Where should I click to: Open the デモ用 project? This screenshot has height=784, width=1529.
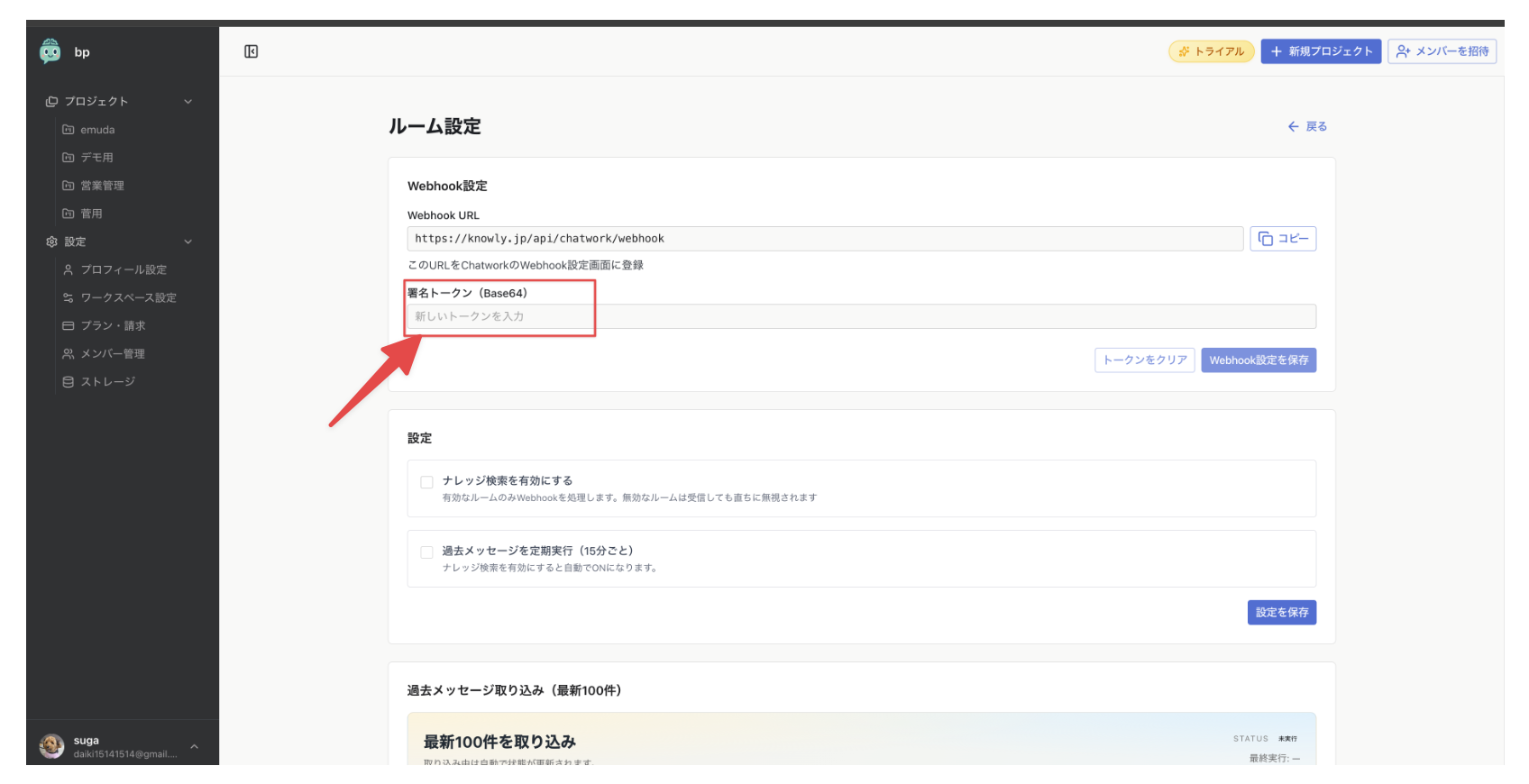(97, 158)
